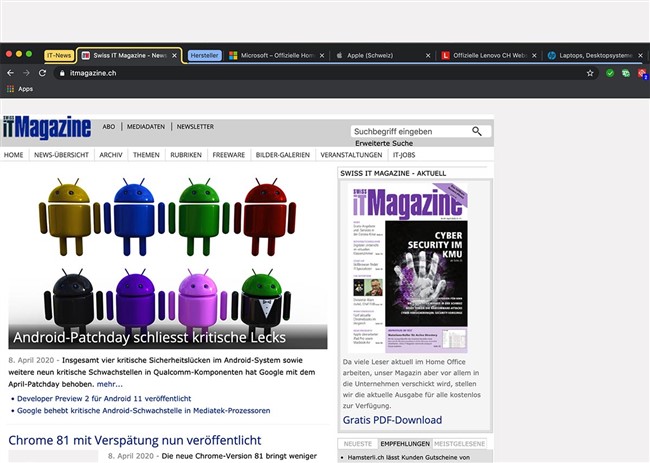The image size is (650, 463).
Task: Open the Android-Patchday schliesst kritische Lecks headline
Action: 150,337
